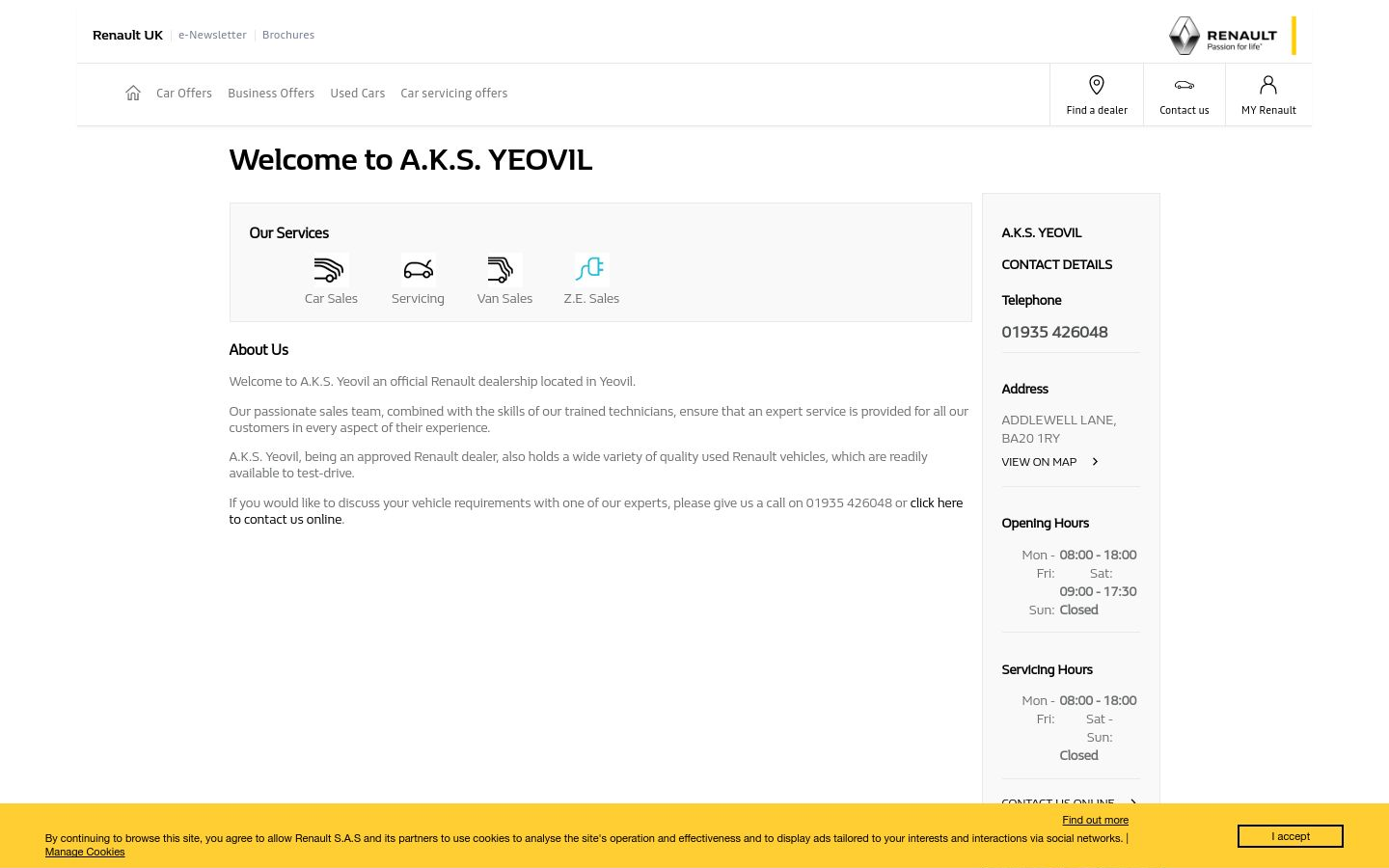Click telephone number 01935 426048 in sidebar
This screenshot has height=868, width=1389.
tap(1054, 332)
